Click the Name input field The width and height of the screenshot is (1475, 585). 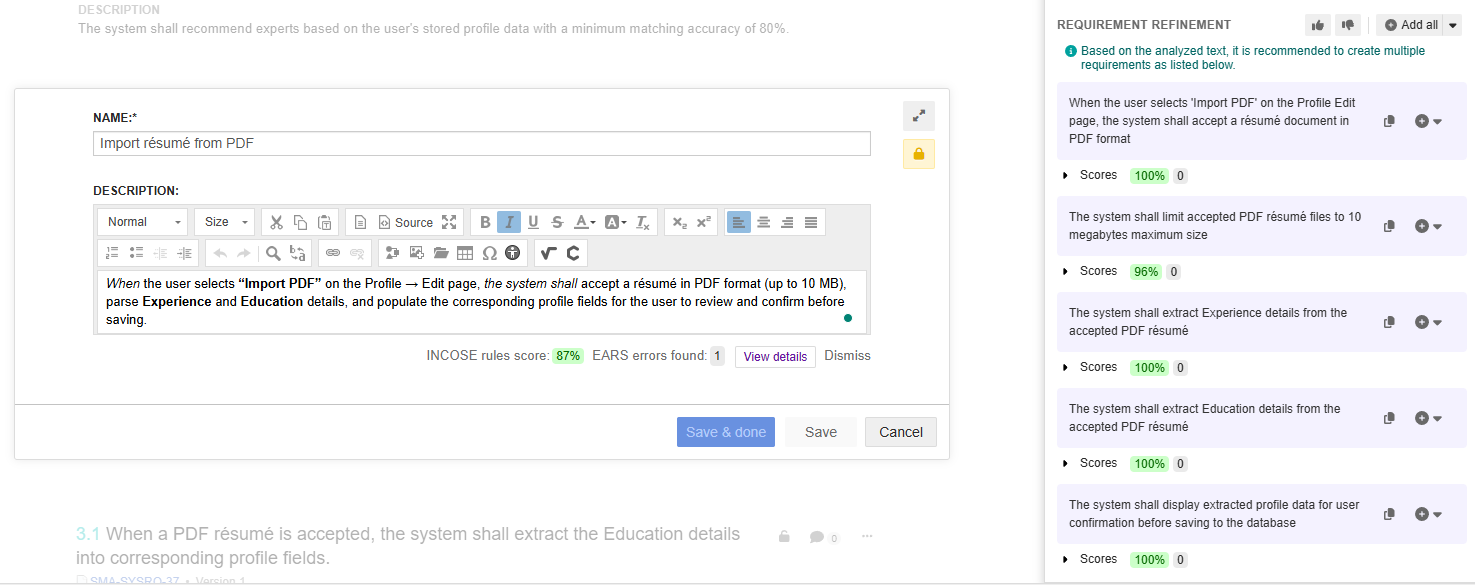click(481, 144)
